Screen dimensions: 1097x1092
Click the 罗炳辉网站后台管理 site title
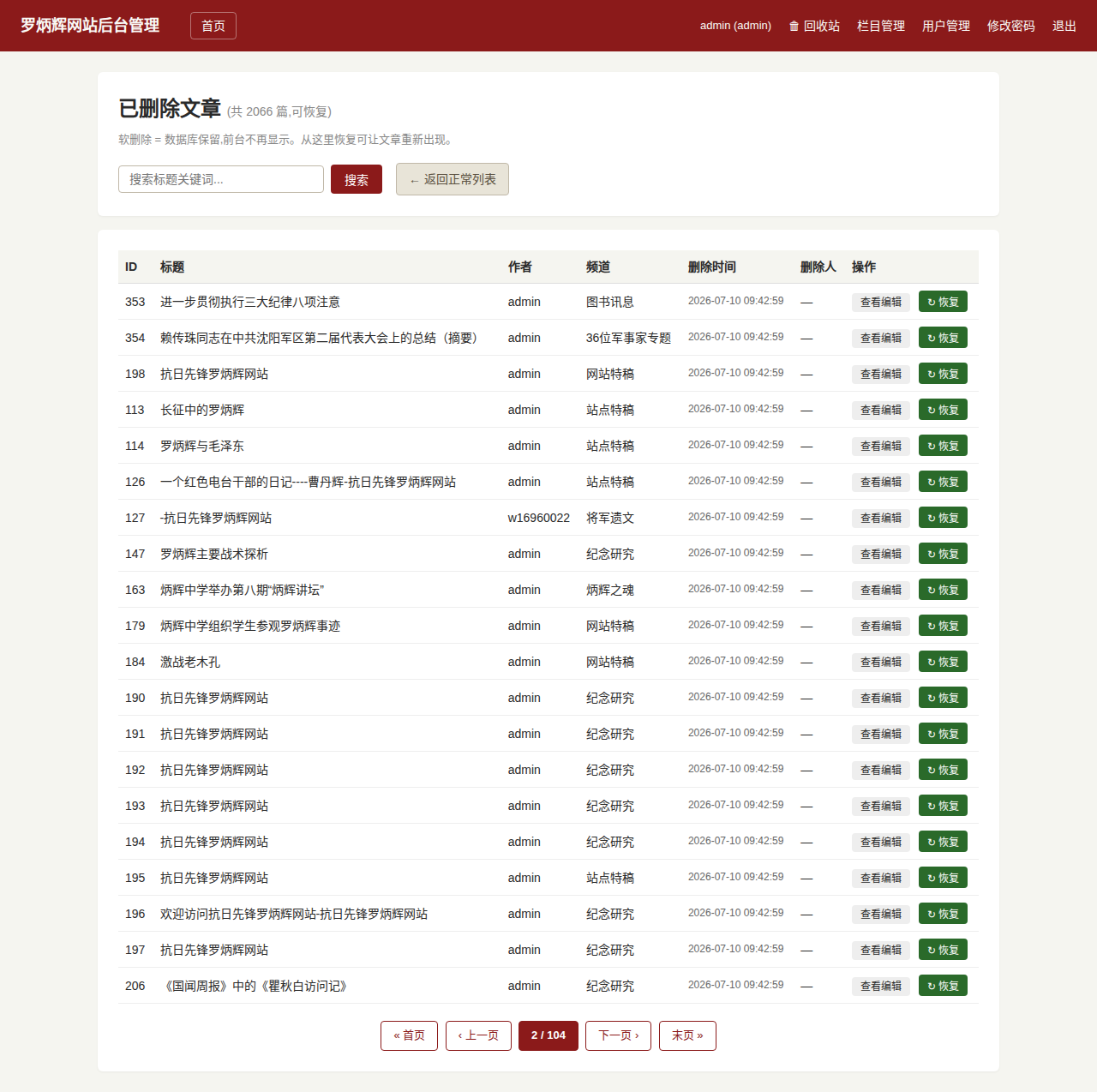point(90,26)
